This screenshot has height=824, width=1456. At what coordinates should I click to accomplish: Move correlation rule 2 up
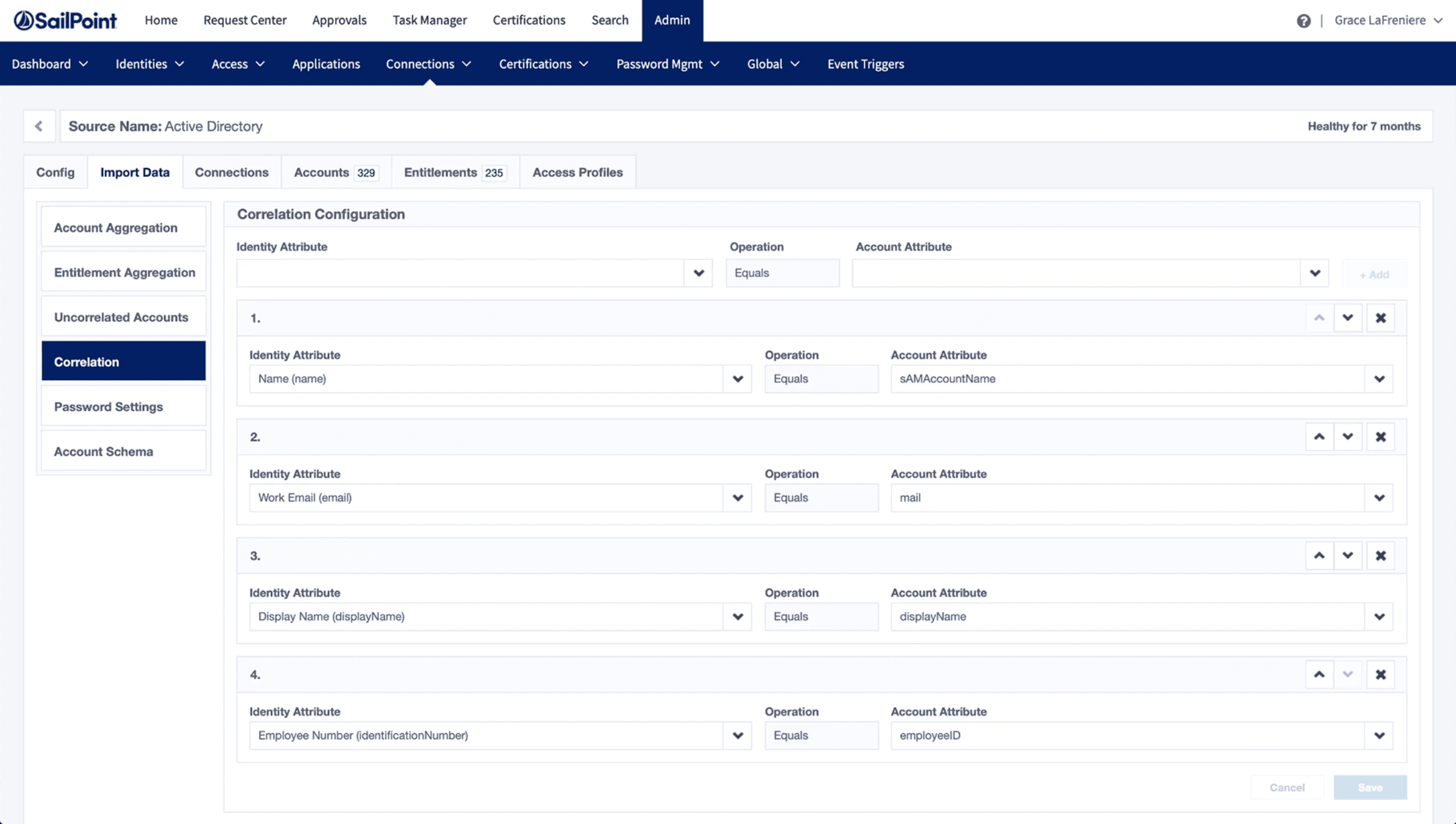[x=1319, y=437]
